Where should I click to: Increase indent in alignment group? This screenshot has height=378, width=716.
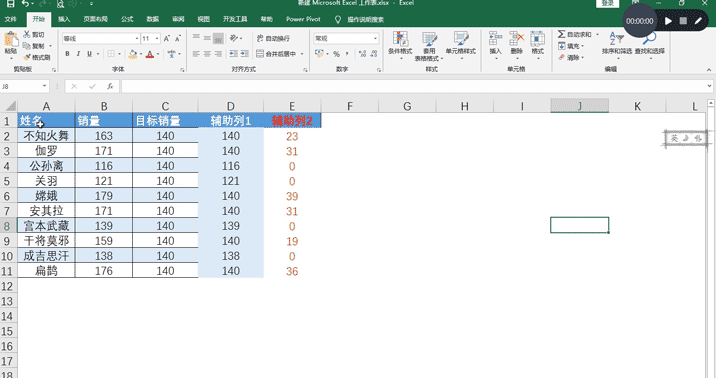click(x=245, y=54)
